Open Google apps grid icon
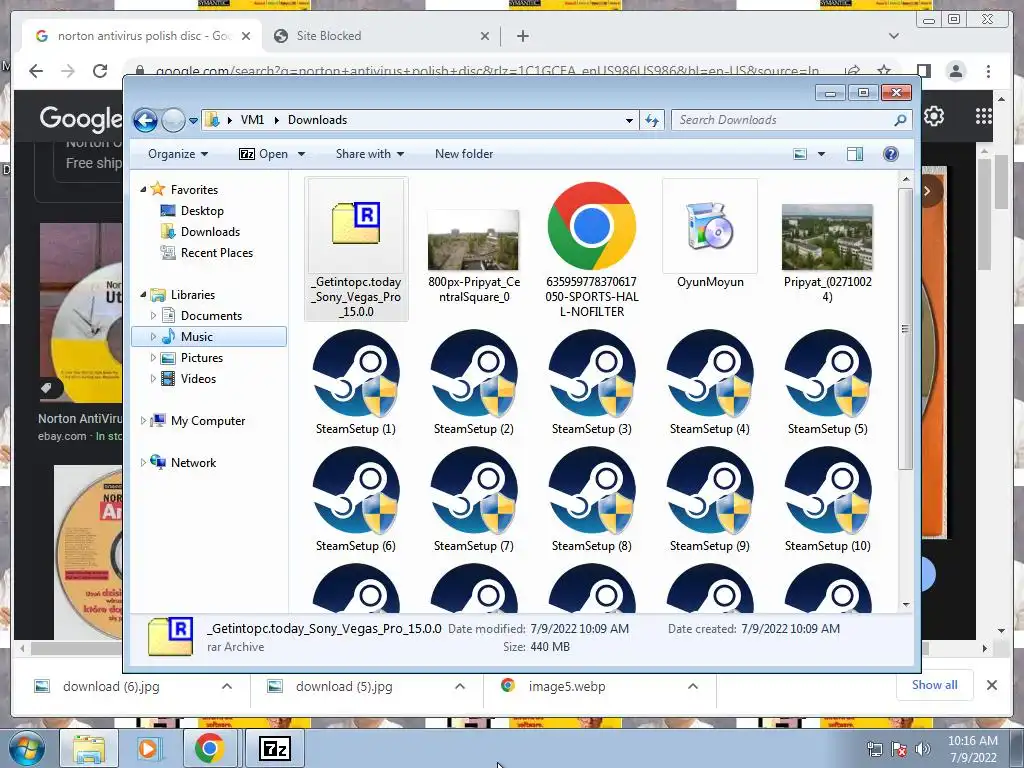The height and width of the screenshot is (768, 1024). click(x=984, y=116)
